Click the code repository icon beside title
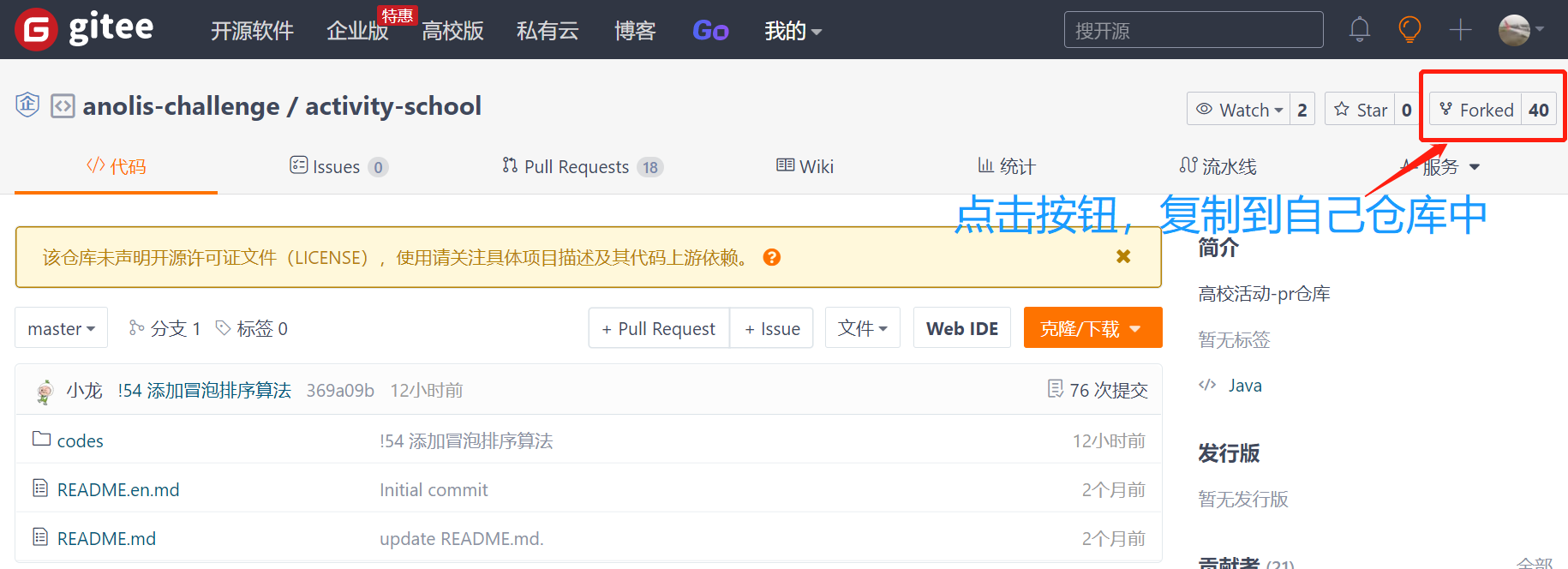 coord(63,106)
